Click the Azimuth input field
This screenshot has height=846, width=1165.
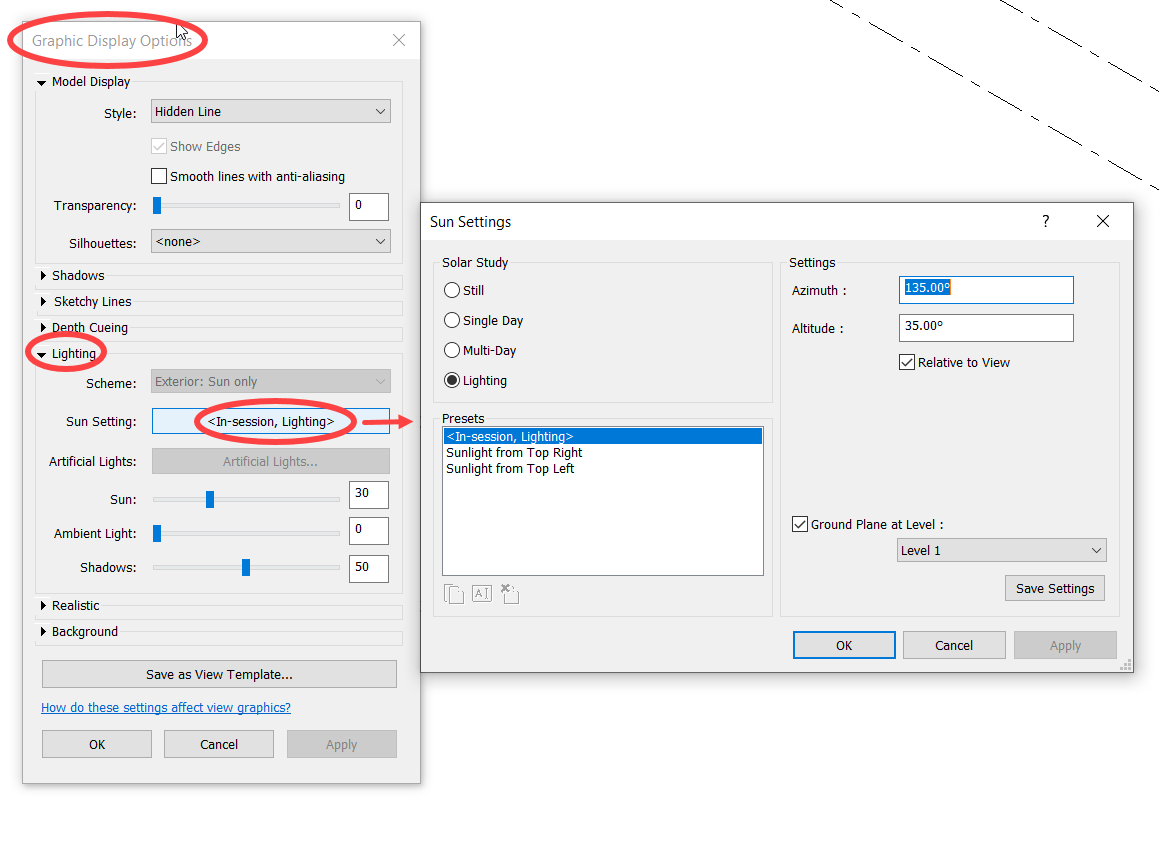point(987,290)
